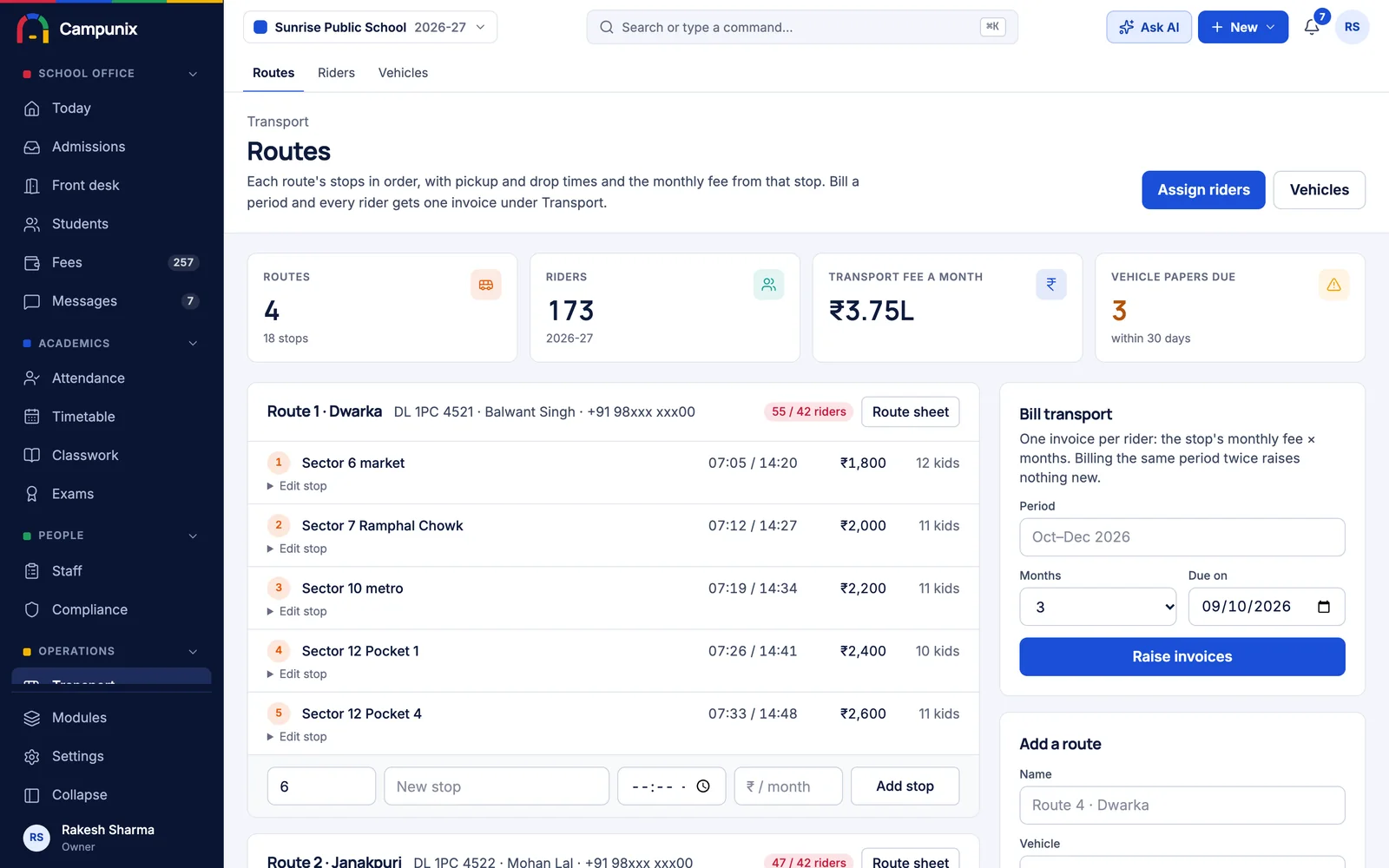This screenshot has height=868, width=1389.
Task: Open Today in the sidebar
Action: 111,108
